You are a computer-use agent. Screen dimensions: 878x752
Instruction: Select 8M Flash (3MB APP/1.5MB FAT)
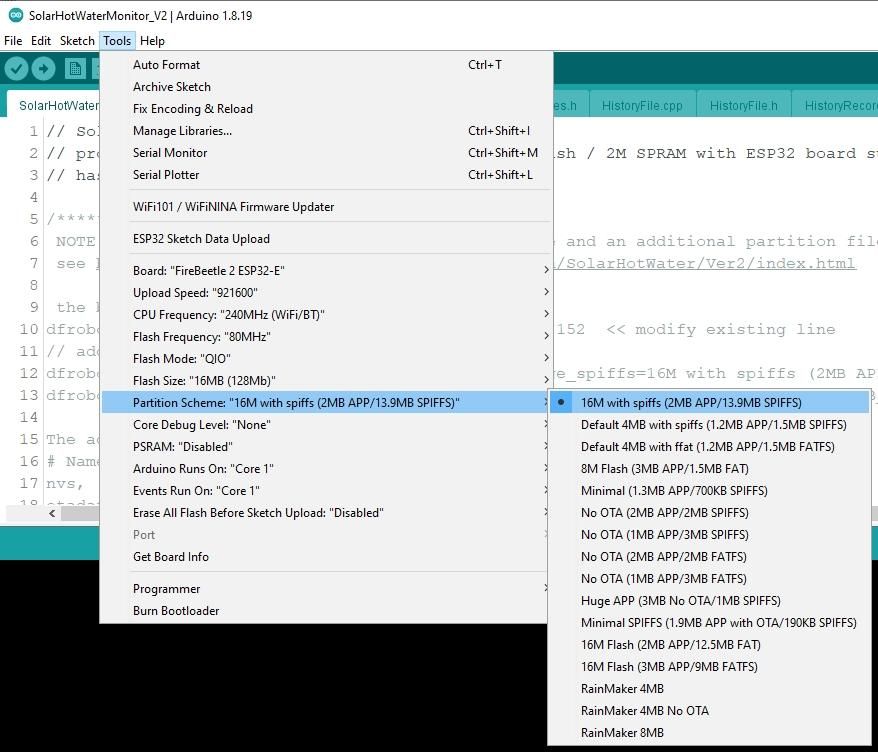pos(709,469)
